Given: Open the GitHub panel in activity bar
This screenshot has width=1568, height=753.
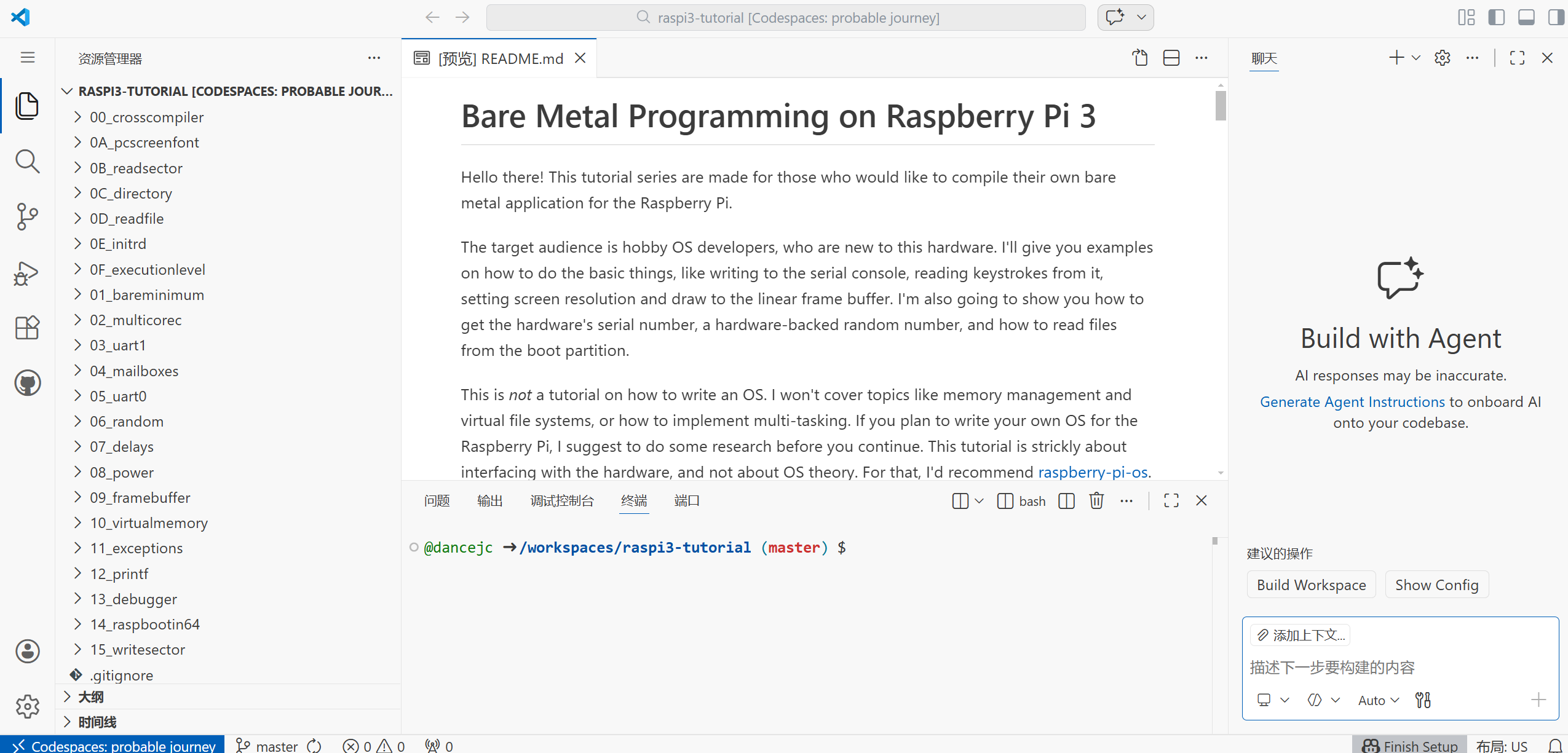Looking at the screenshot, I should 27,382.
